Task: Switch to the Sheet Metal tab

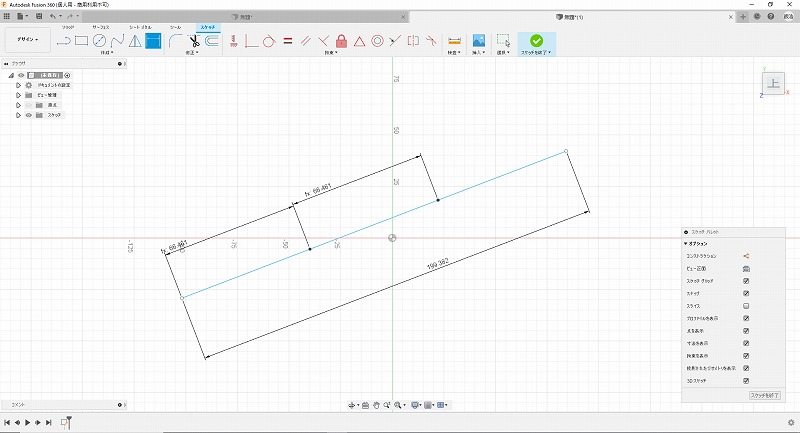Action: (140, 27)
